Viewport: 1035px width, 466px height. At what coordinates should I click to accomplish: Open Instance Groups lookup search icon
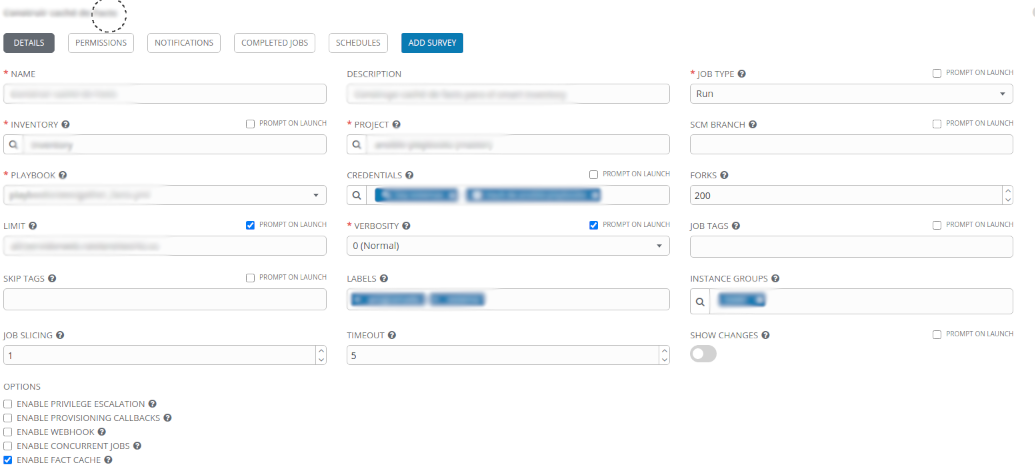point(700,301)
